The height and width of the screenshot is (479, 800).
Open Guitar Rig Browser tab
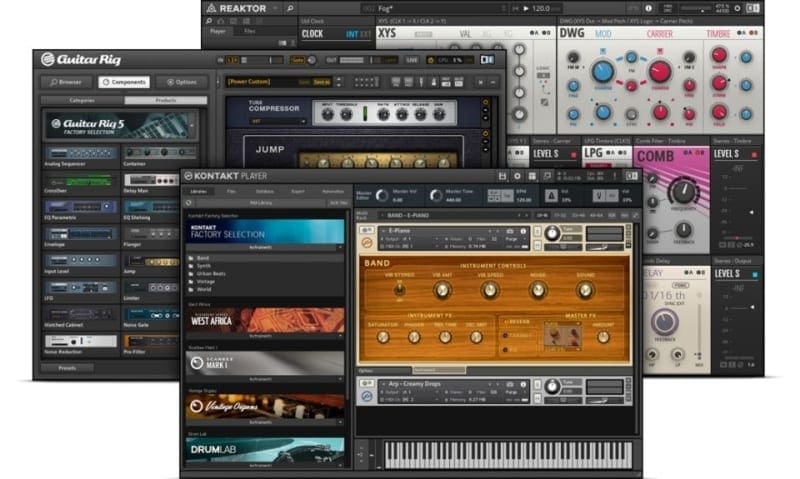[x=66, y=82]
